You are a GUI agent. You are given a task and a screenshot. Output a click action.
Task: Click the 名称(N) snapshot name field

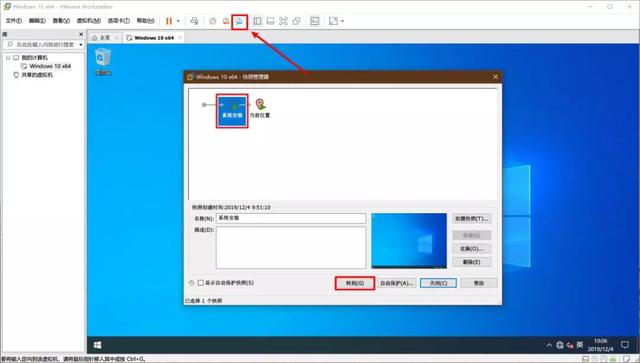(291, 218)
